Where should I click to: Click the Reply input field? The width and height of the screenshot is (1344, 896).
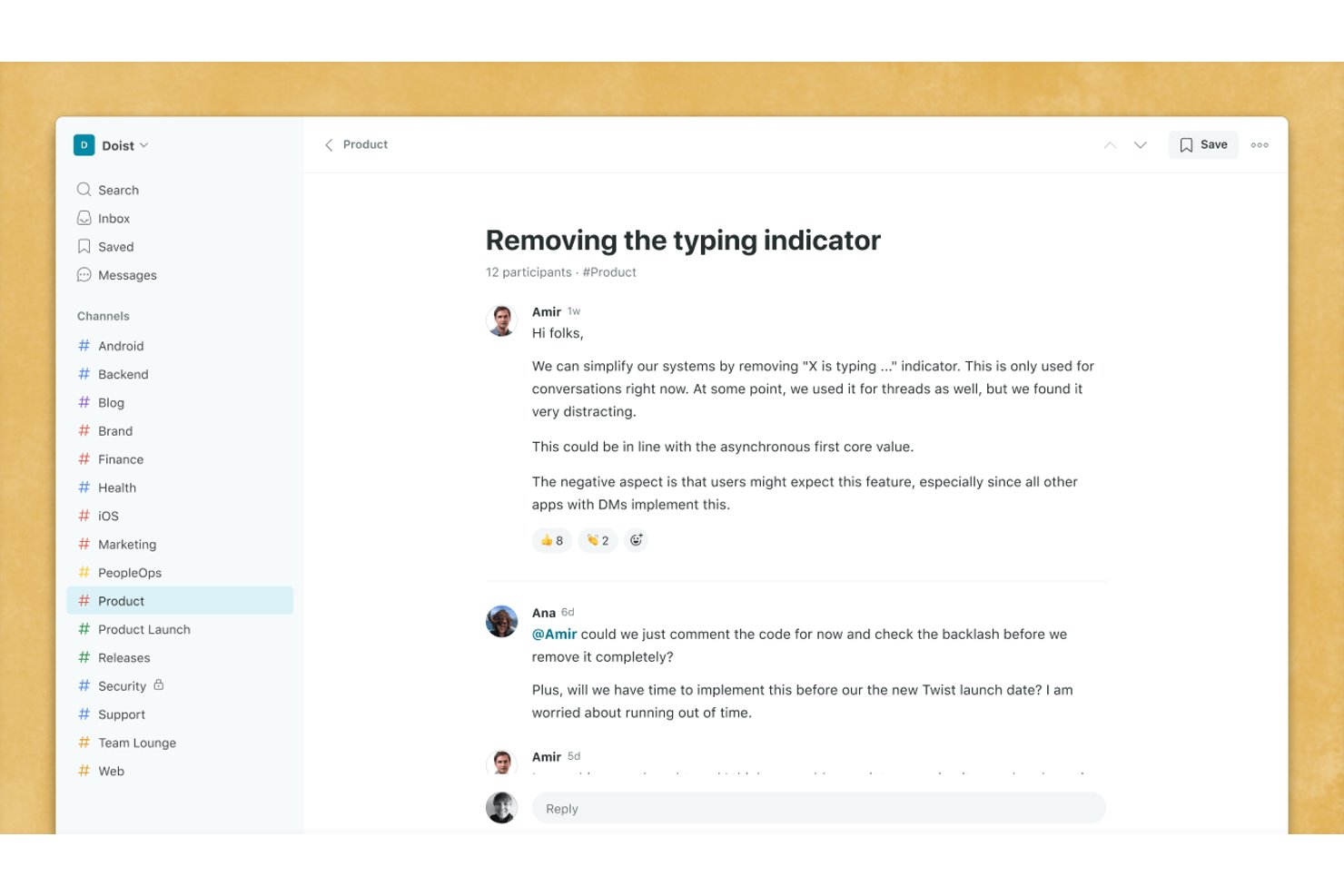[818, 808]
